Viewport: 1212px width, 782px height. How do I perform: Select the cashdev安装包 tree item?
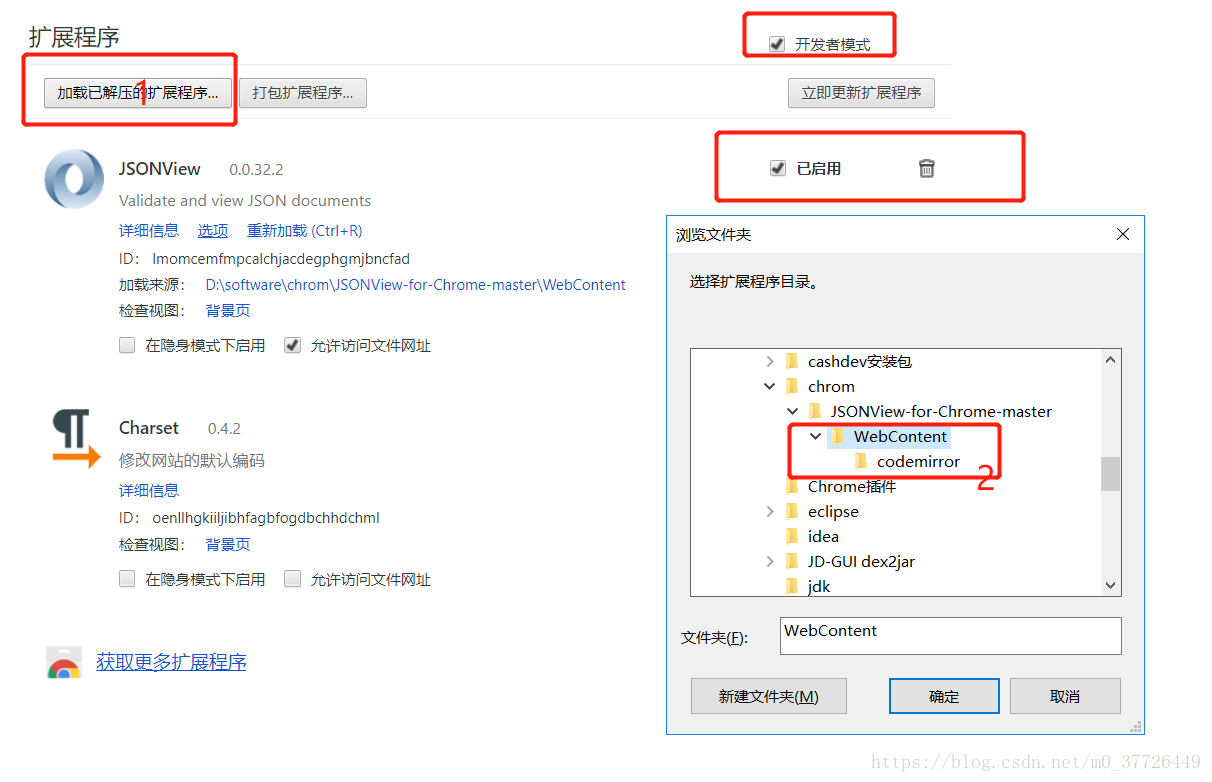pyautogui.click(x=860, y=361)
